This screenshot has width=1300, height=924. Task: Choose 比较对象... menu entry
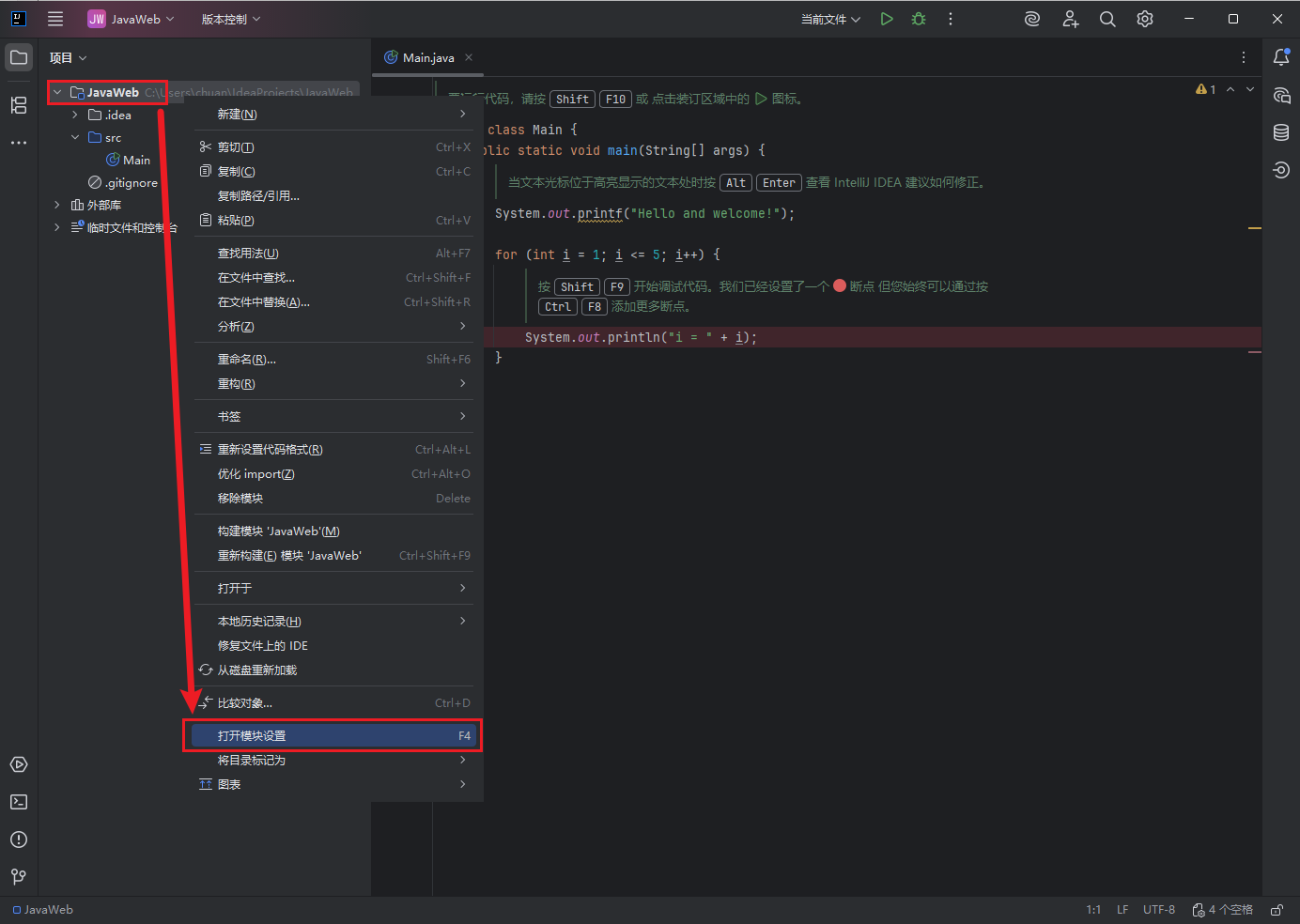333,703
